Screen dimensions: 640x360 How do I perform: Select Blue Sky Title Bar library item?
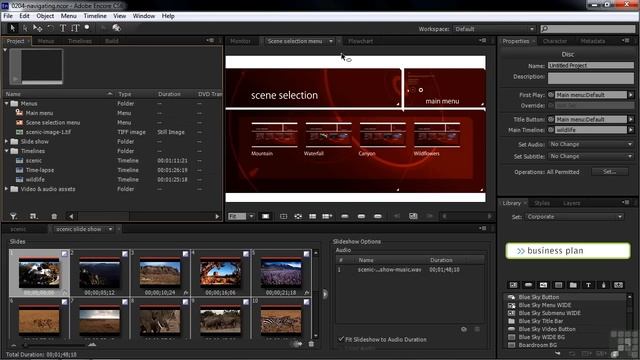click(540, 321)
